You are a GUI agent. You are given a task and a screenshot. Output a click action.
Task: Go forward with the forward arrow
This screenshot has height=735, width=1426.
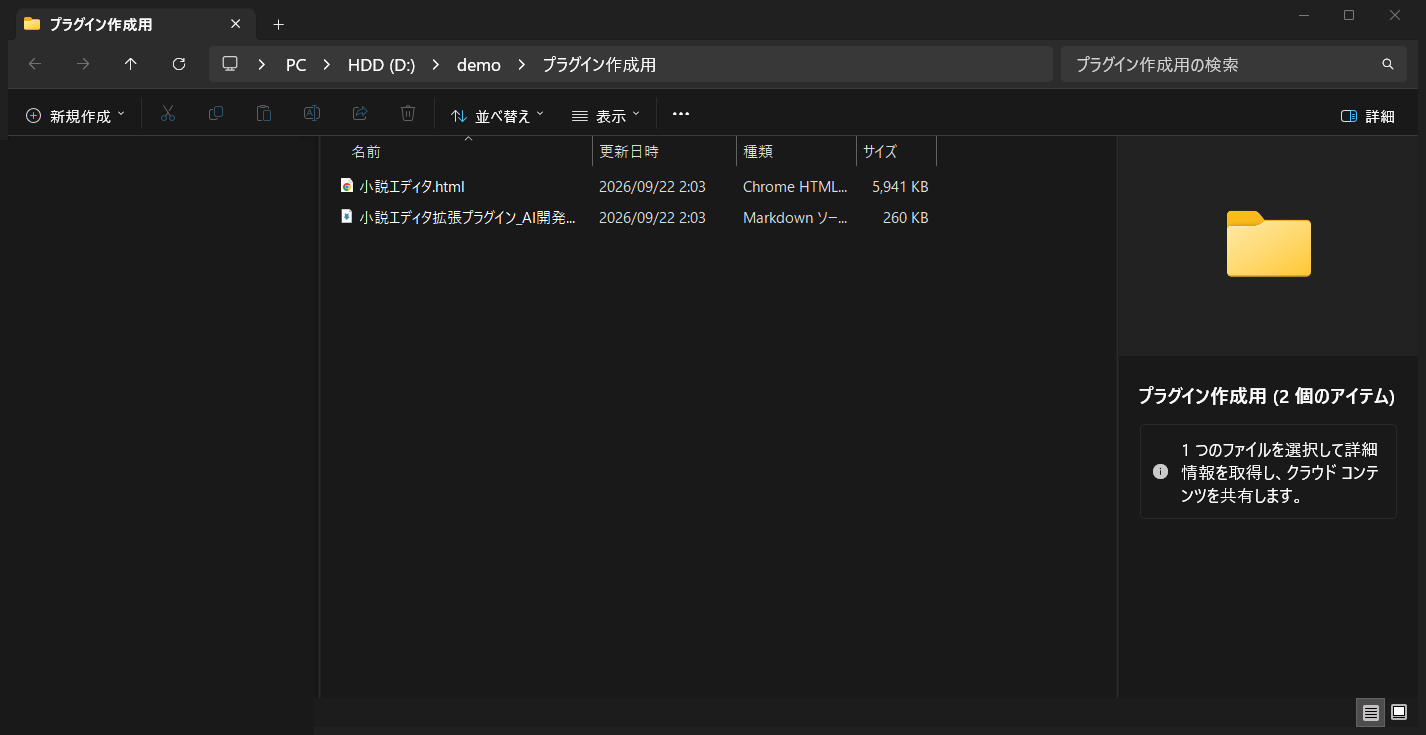[x=83, y=64]
